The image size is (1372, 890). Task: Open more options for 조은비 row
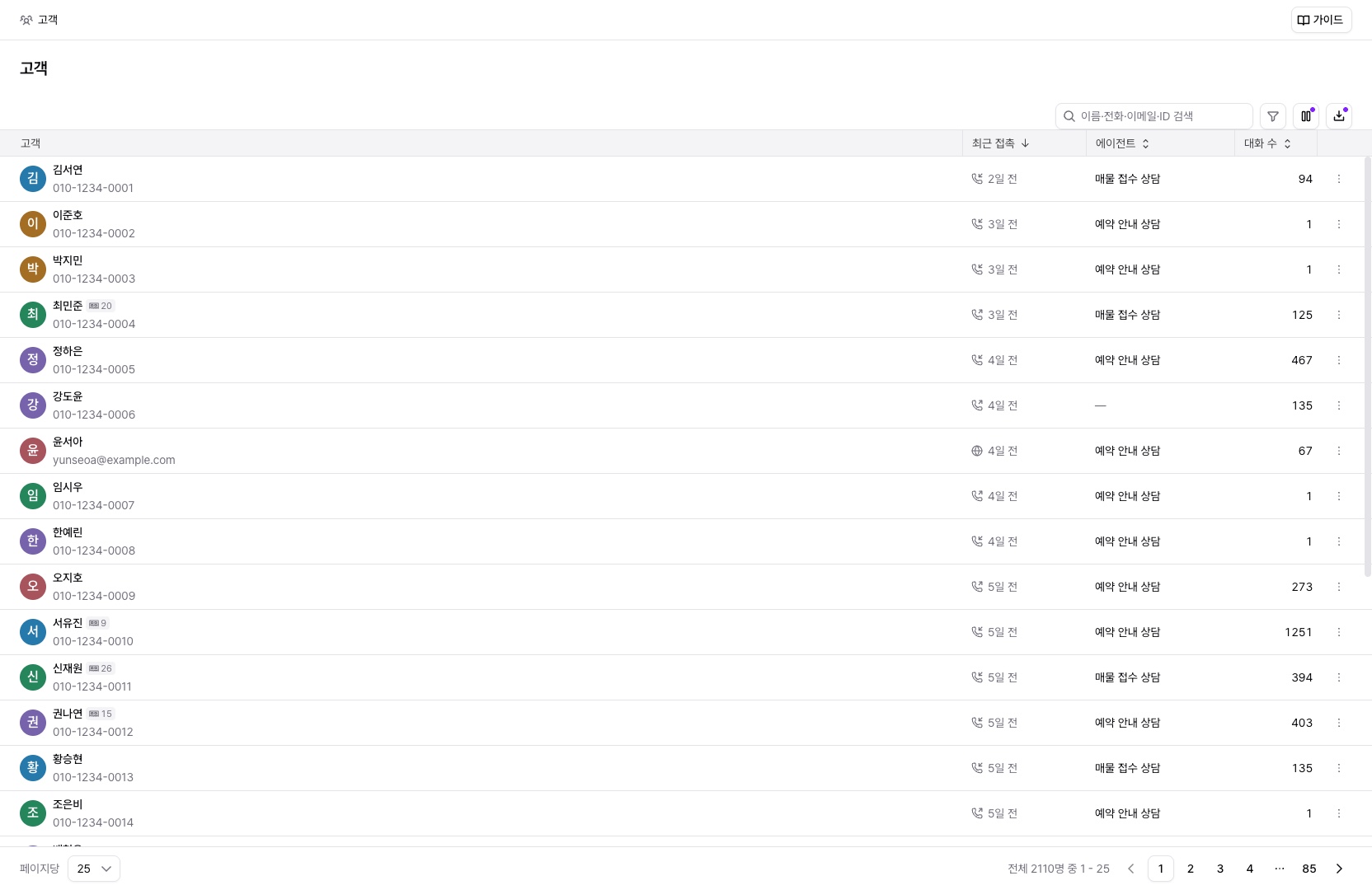pos(1339,813)
